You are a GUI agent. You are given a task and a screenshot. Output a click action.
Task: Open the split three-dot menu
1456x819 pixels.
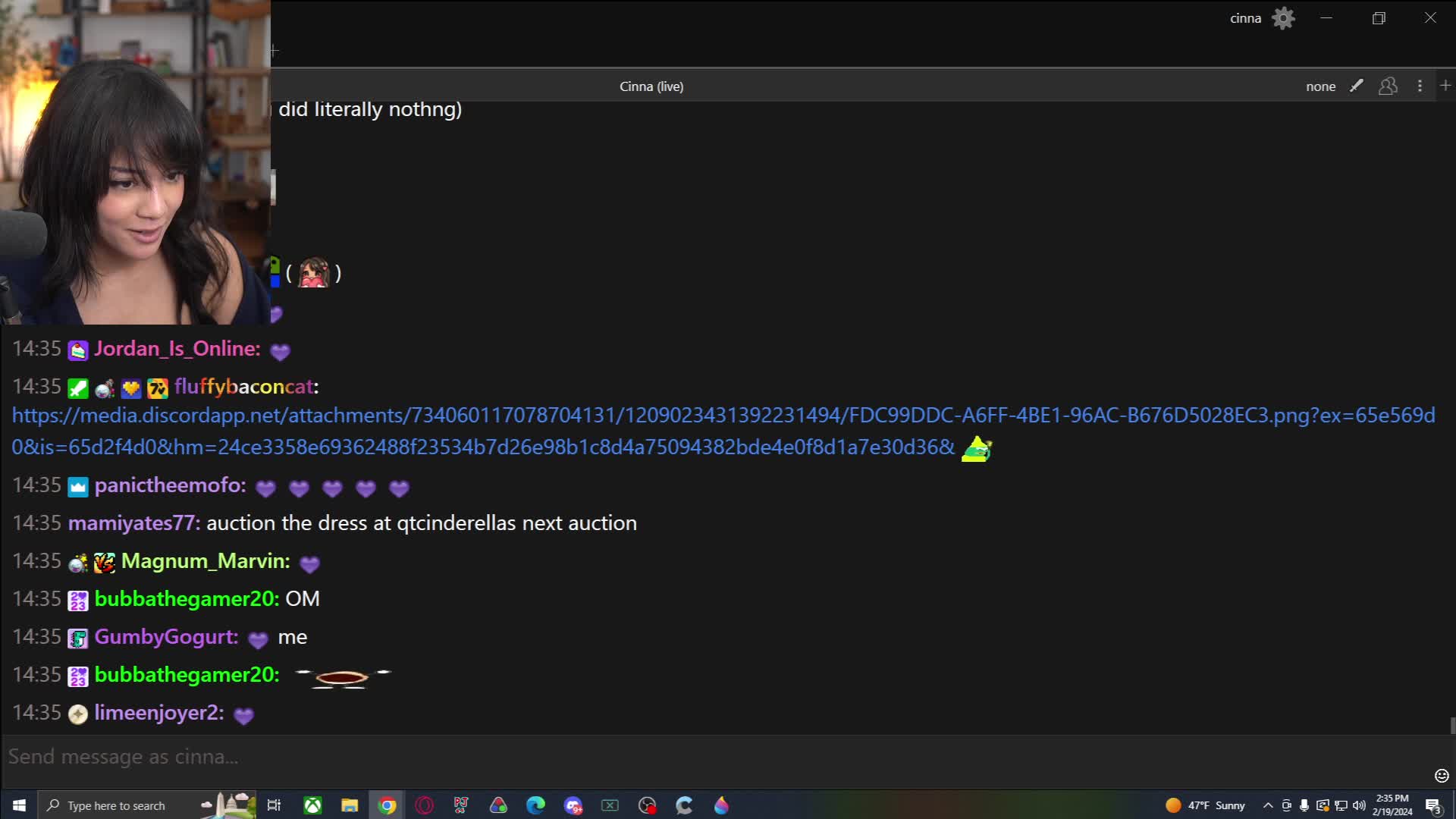1420,86
